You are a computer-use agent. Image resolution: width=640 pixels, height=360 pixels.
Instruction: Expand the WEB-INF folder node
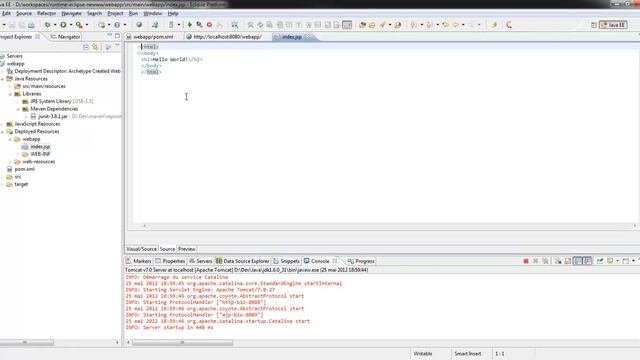[x=18, y=154]
